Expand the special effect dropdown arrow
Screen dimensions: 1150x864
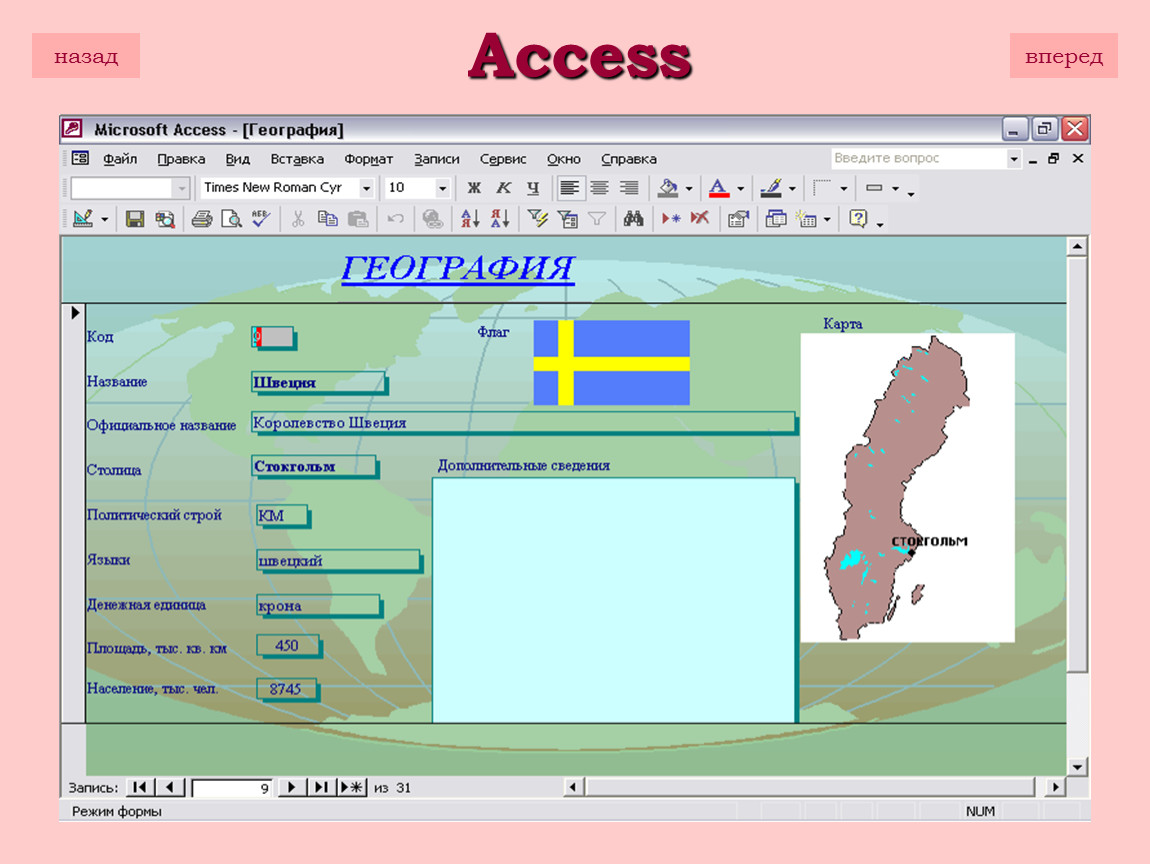(896, 188)
